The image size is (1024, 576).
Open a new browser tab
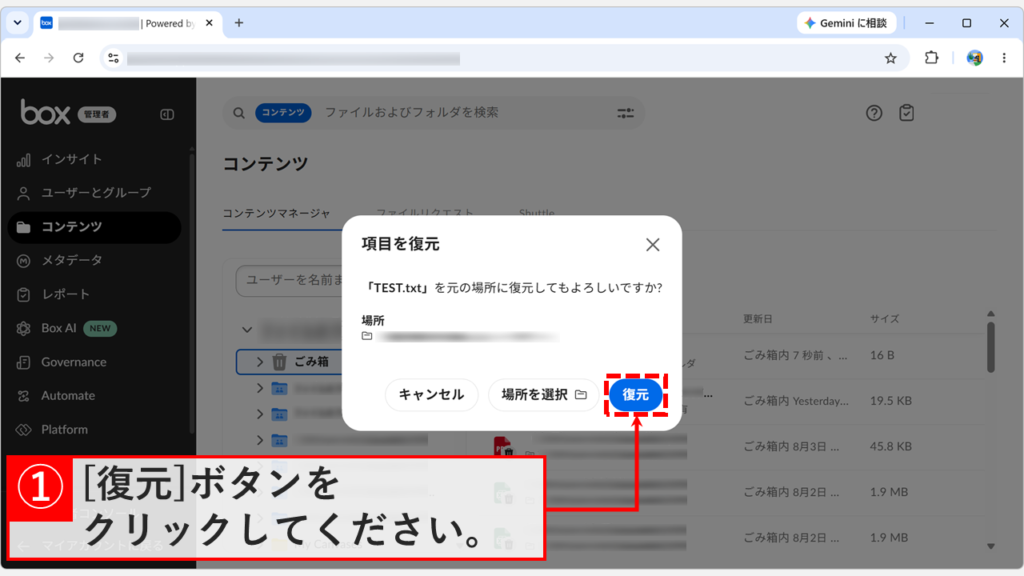coord(239,23)
